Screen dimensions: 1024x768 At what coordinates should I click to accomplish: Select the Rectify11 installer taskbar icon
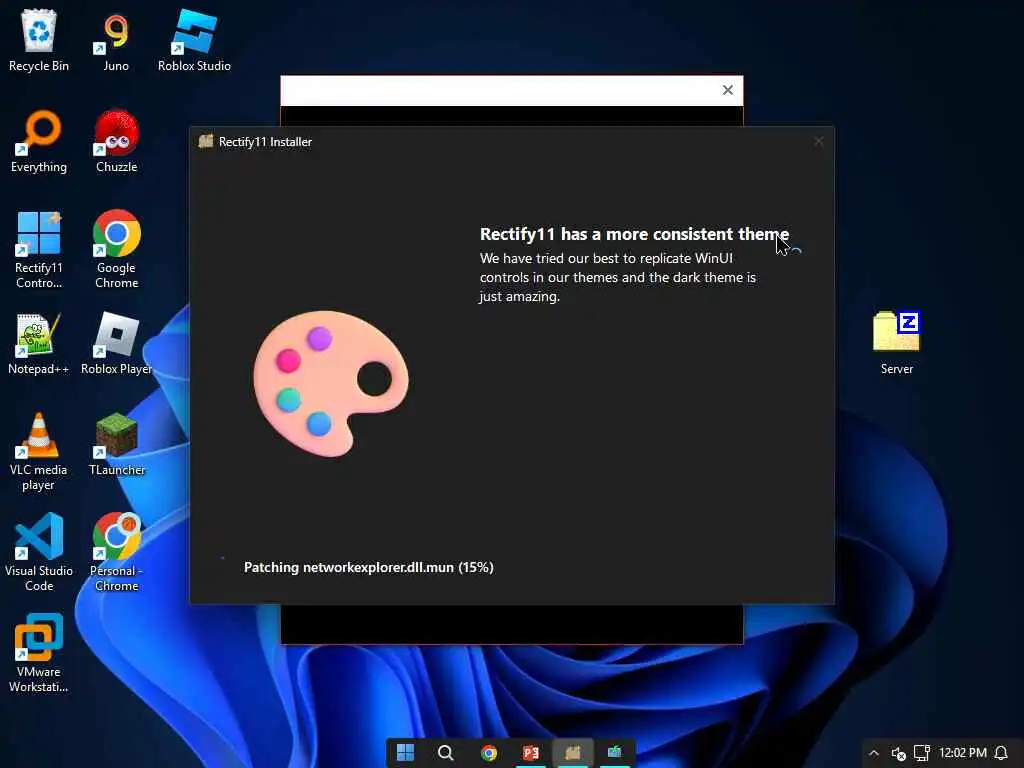point(573,753)
